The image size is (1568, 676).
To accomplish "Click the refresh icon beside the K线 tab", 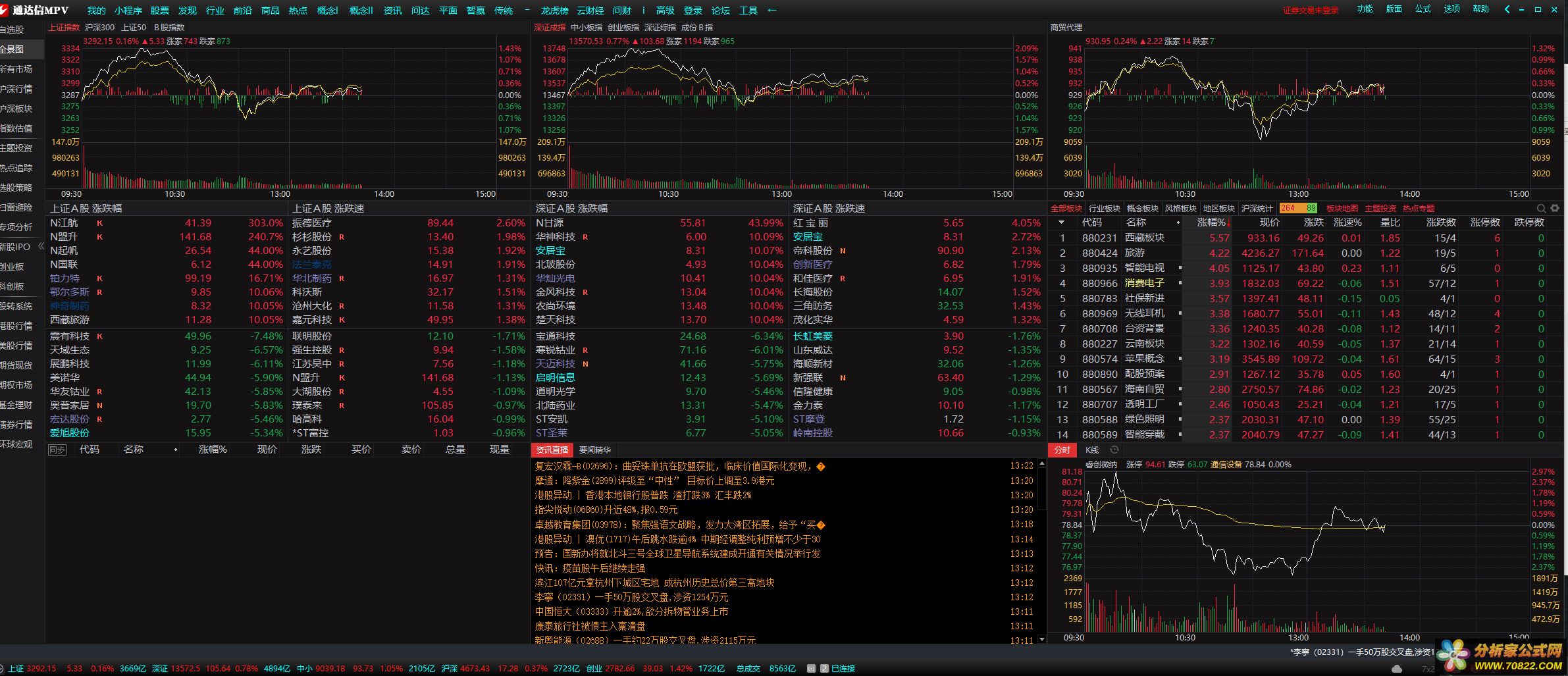I will [x=1114, y=450].
